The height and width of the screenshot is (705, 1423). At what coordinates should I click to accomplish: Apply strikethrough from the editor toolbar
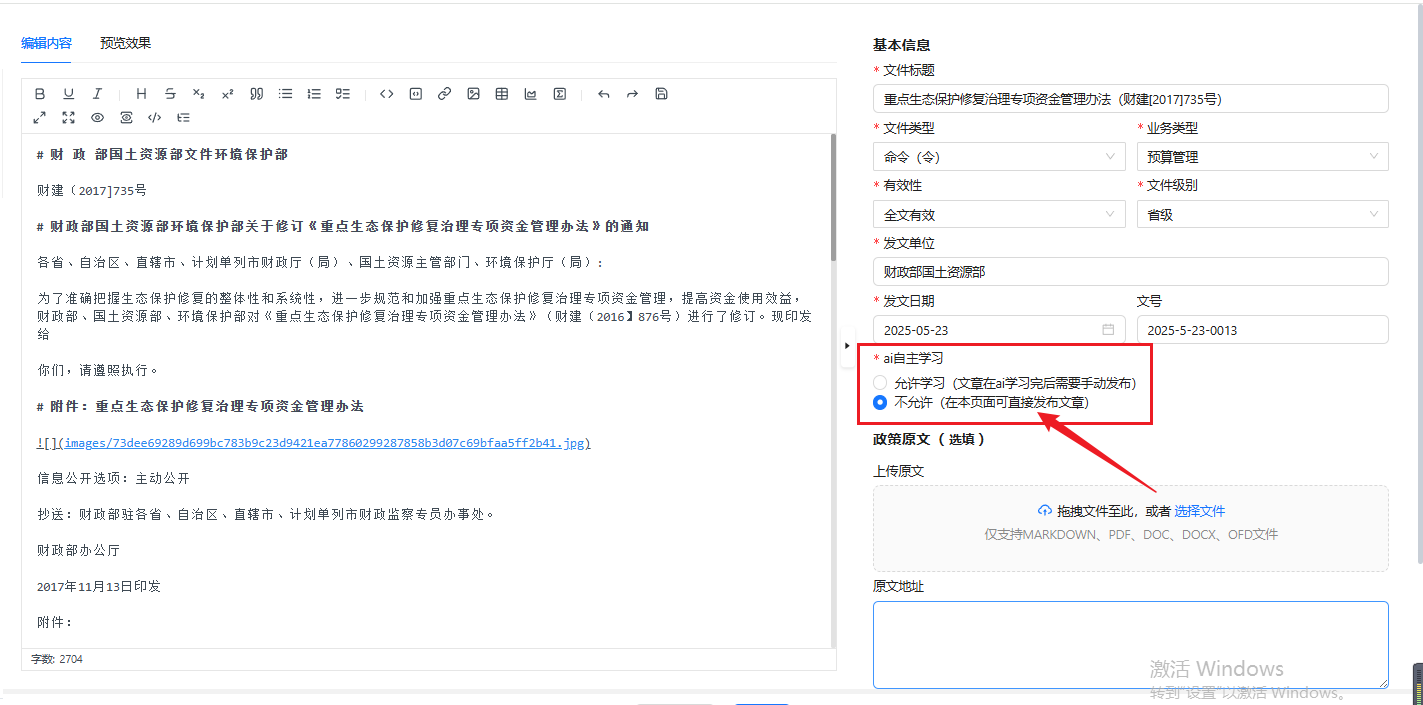170,94
